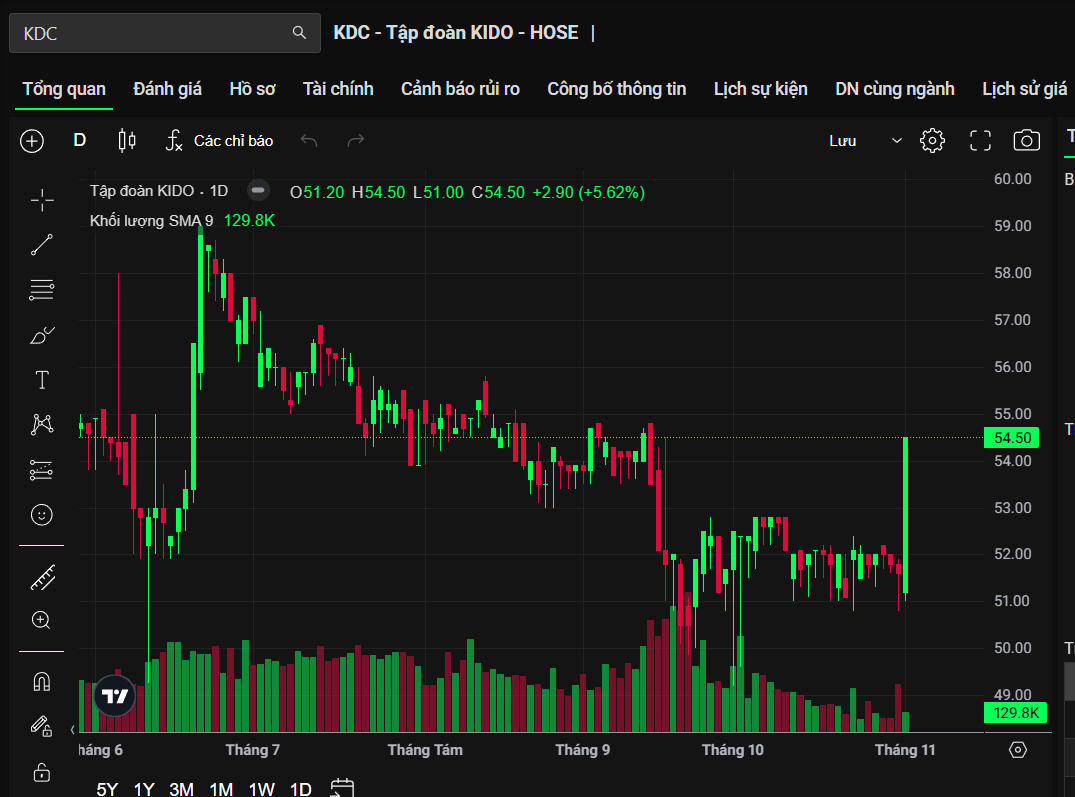Toggle magnet mode
Image resolution: width=1075 pixels, height=797 pixels.
coord(42,682)
